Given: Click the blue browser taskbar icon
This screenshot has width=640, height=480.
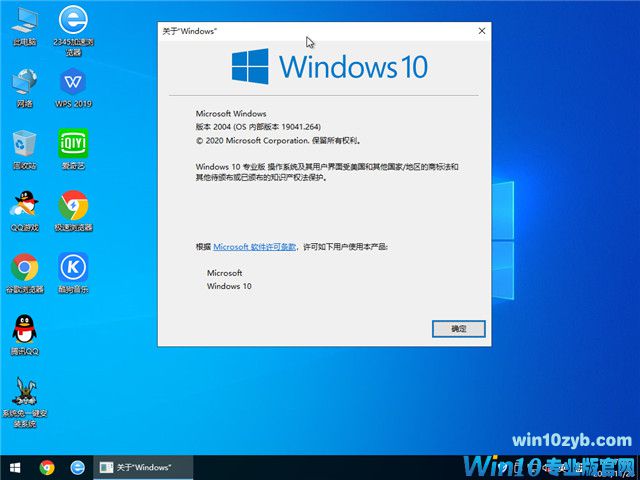Looking at the screenshot, I should pyautogui.click(x=77, y=467).
